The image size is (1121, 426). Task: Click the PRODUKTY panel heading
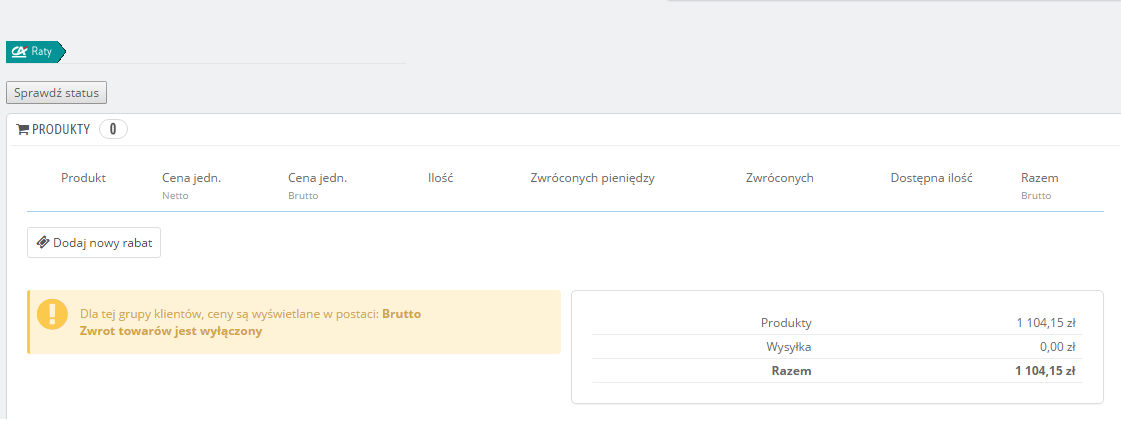(61, 130)
